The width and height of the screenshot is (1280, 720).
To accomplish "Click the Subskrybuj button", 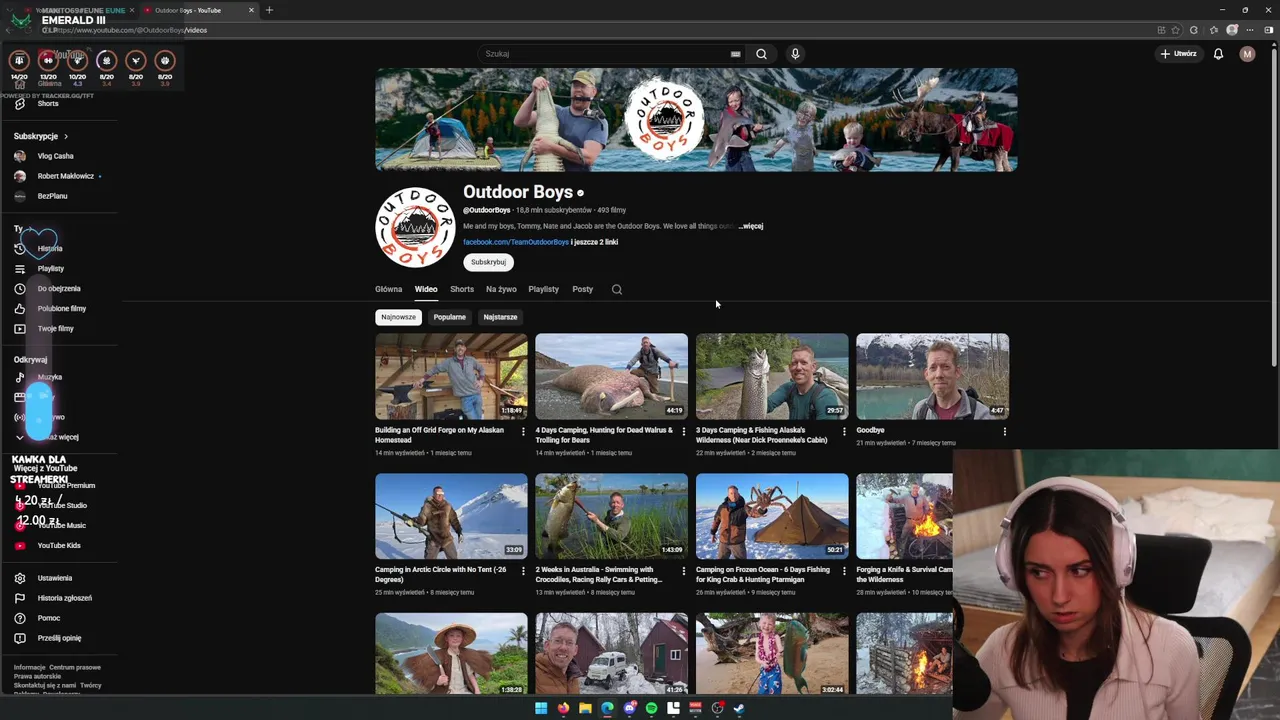I will tap(488, 262).
